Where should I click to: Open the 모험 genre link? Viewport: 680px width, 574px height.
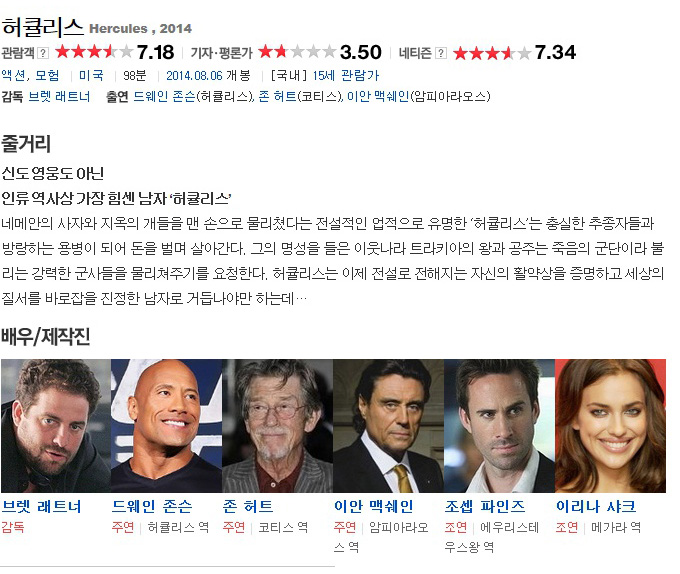pos(47,75)
